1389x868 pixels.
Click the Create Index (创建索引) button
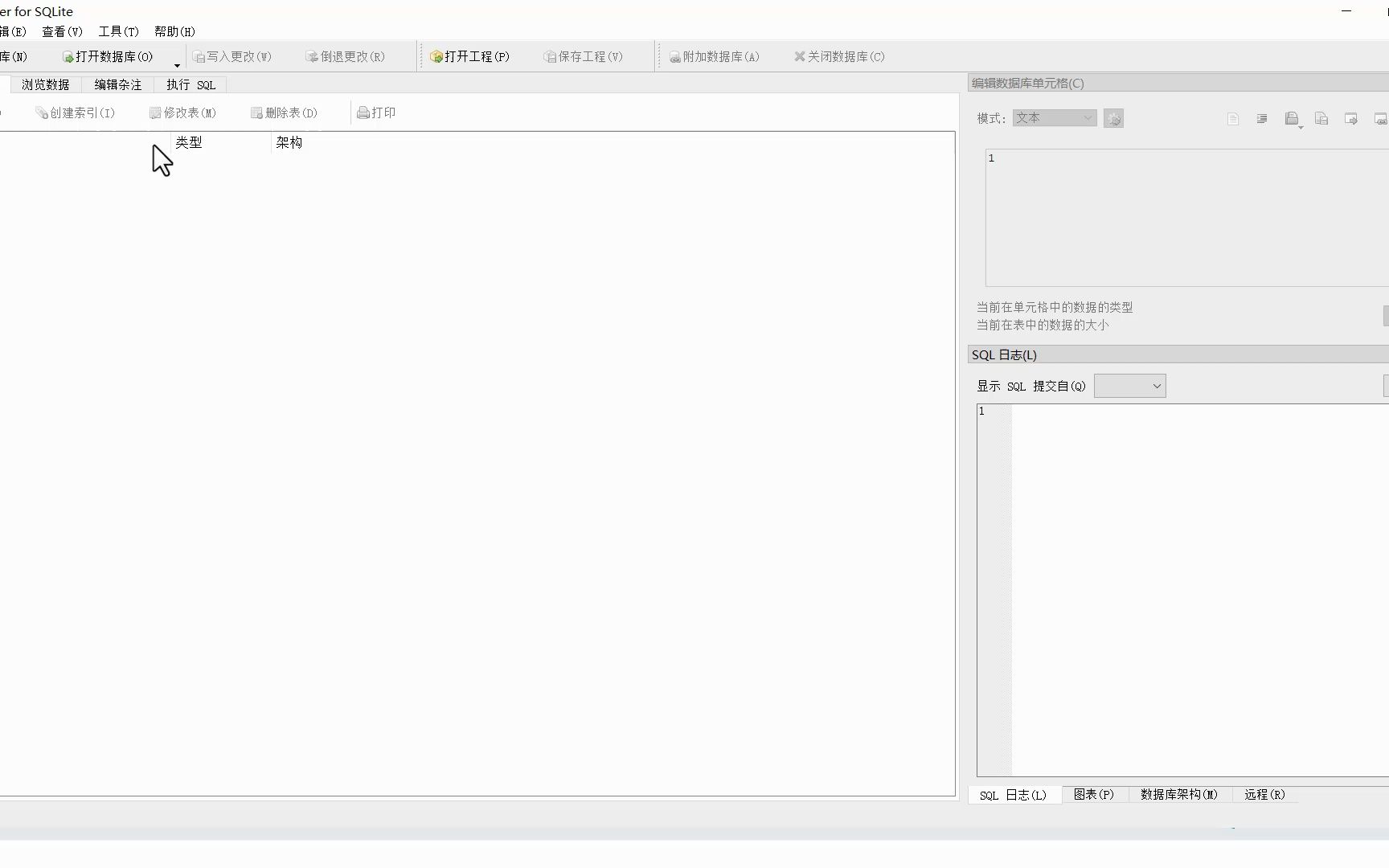(76, 113)
